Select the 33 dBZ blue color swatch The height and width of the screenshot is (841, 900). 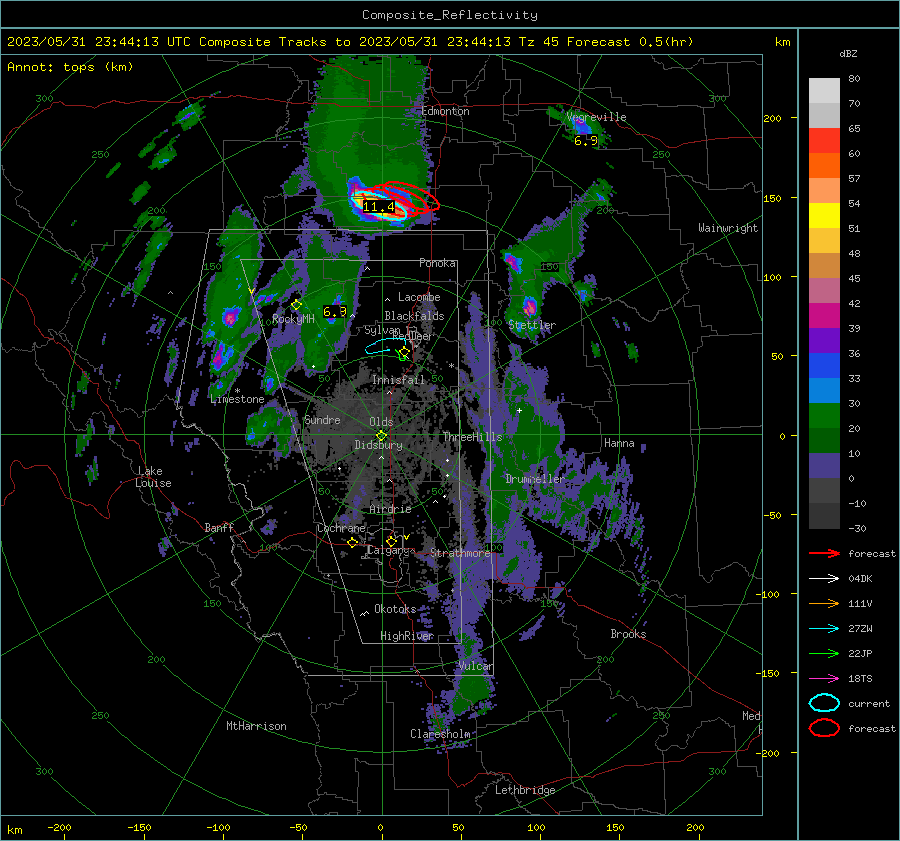point(824,366)
